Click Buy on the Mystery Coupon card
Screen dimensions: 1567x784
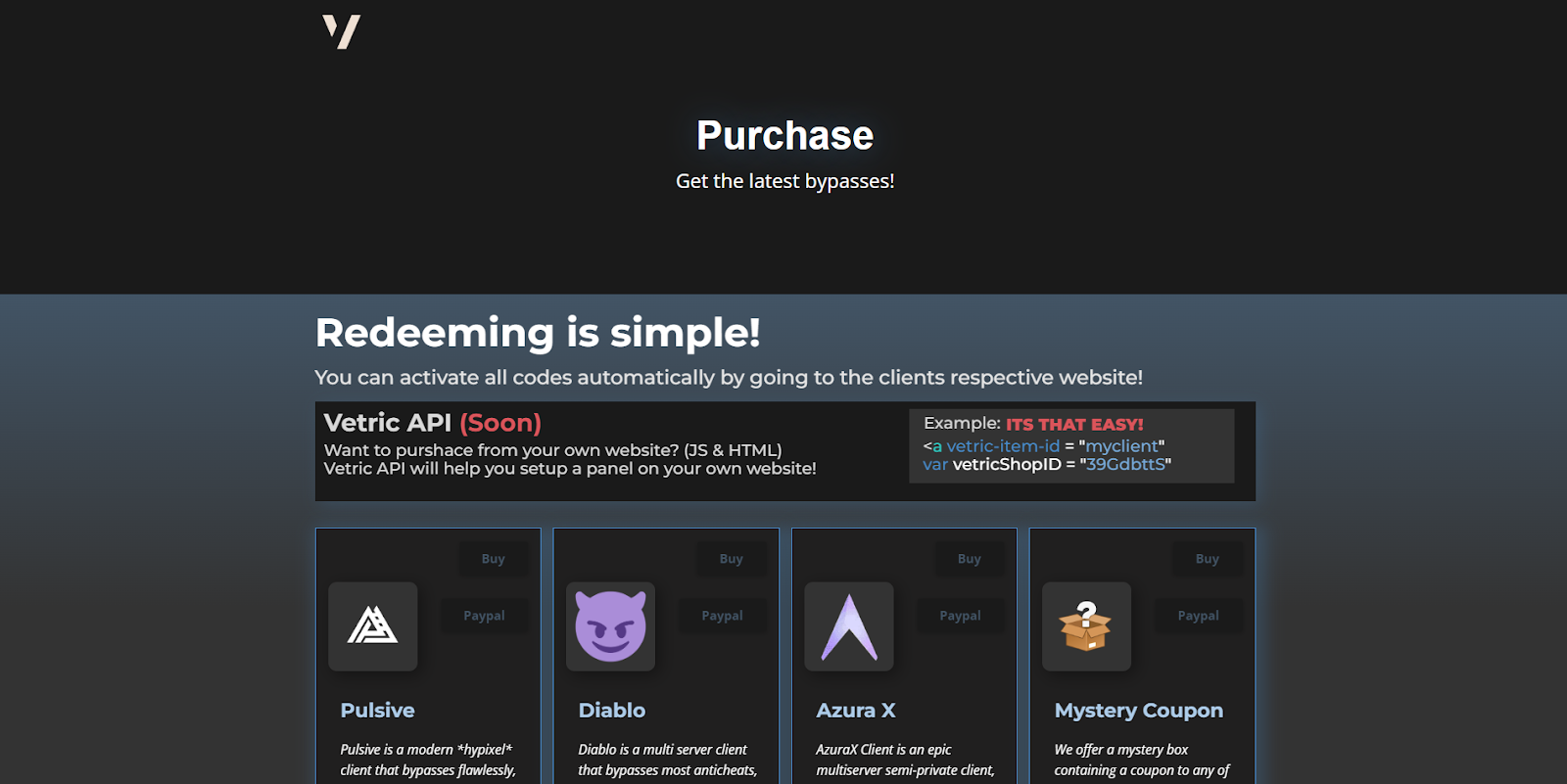pyautogui.click(x=1208, y=559)
